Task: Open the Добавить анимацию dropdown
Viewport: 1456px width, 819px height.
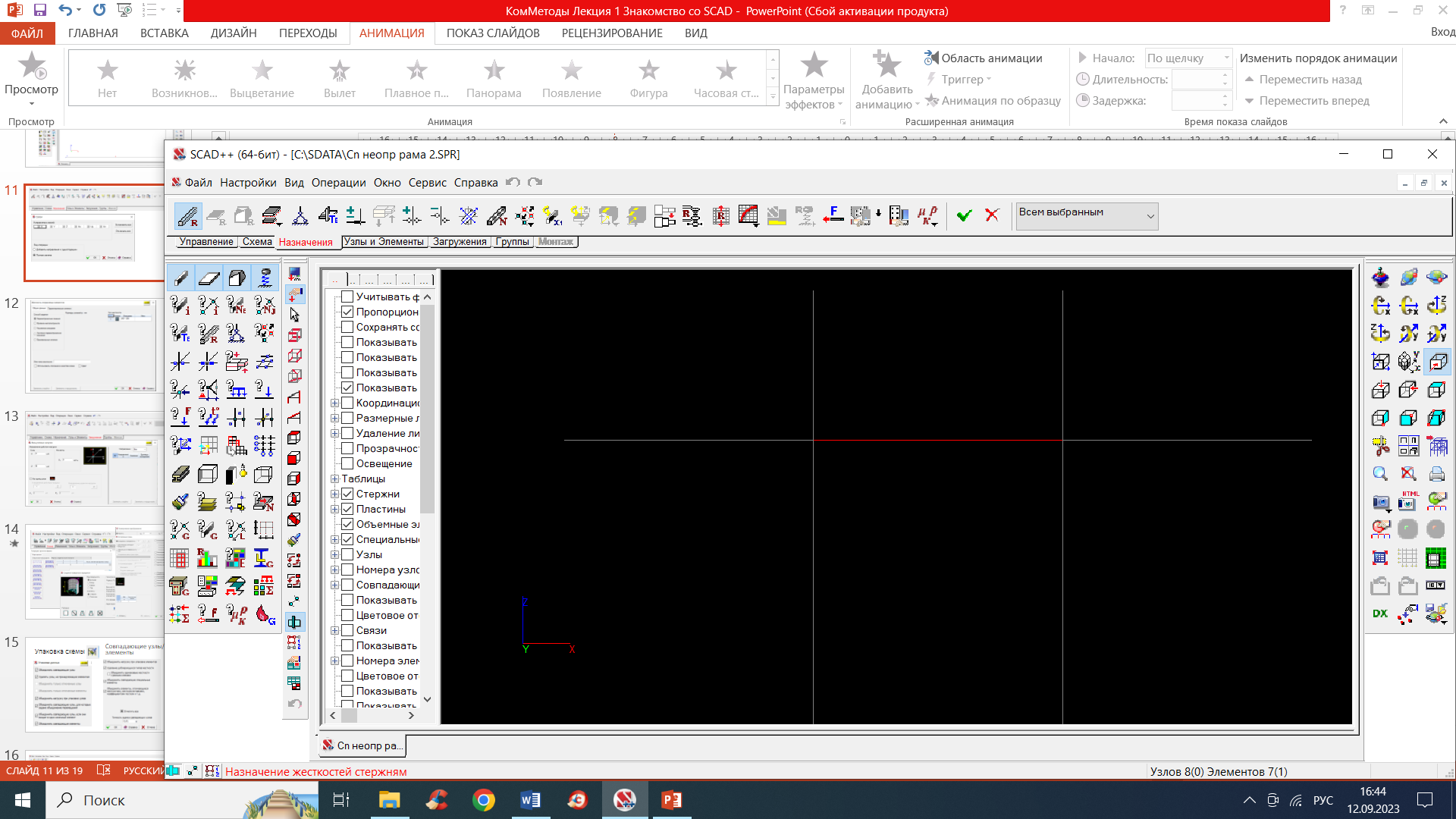Action: [887, 81]
